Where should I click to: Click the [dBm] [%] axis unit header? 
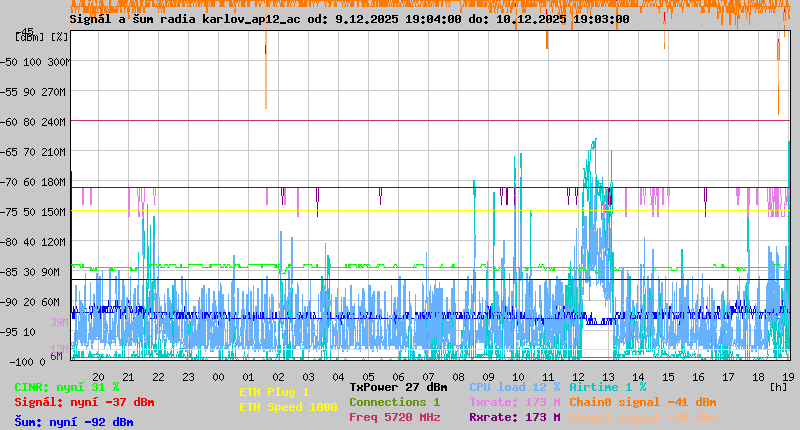click(x=42, y=36)
